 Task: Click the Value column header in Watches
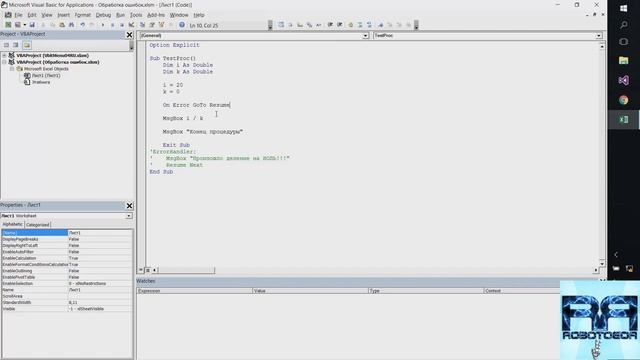310,291
